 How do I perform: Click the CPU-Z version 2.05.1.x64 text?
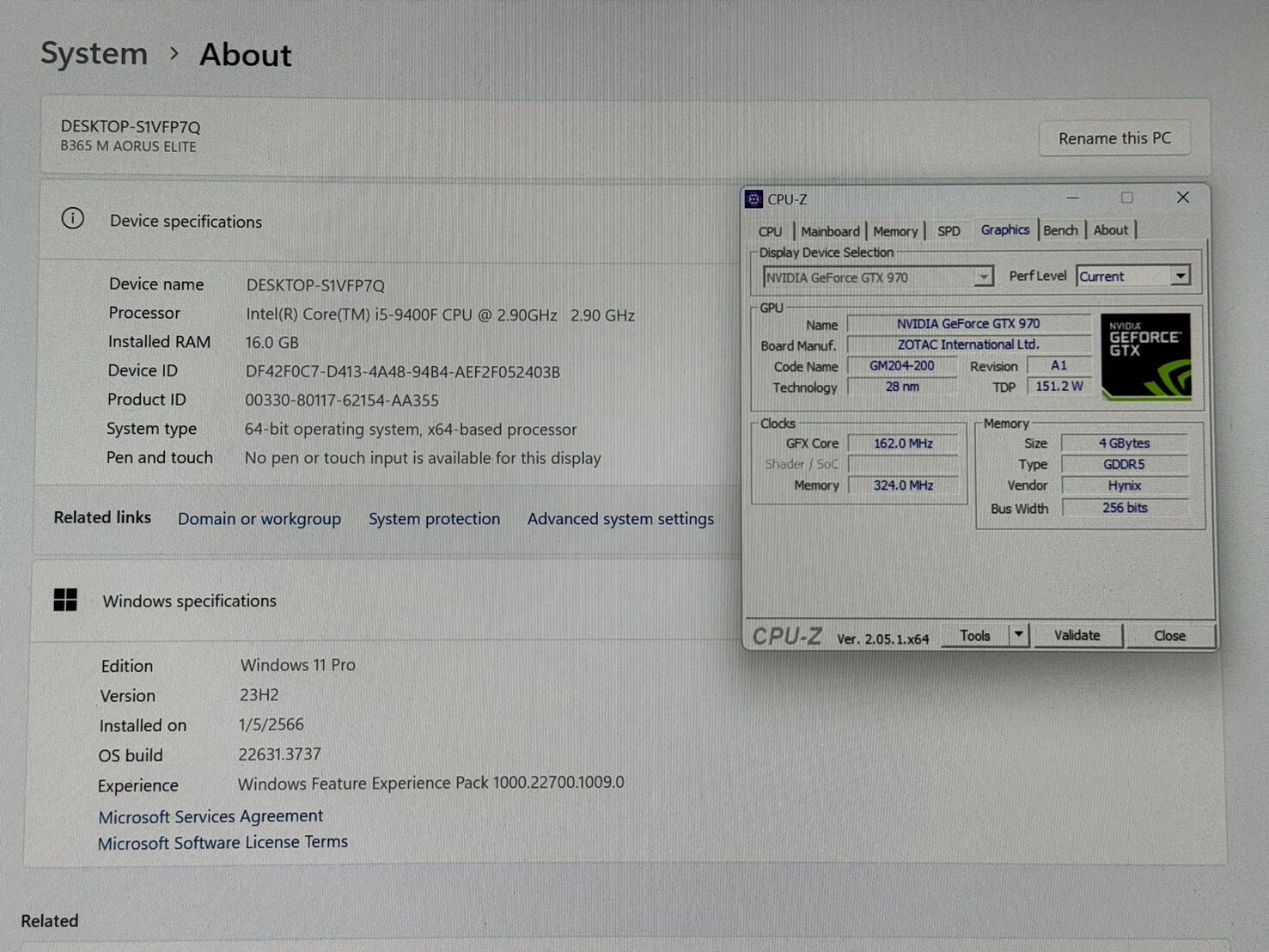882,639
